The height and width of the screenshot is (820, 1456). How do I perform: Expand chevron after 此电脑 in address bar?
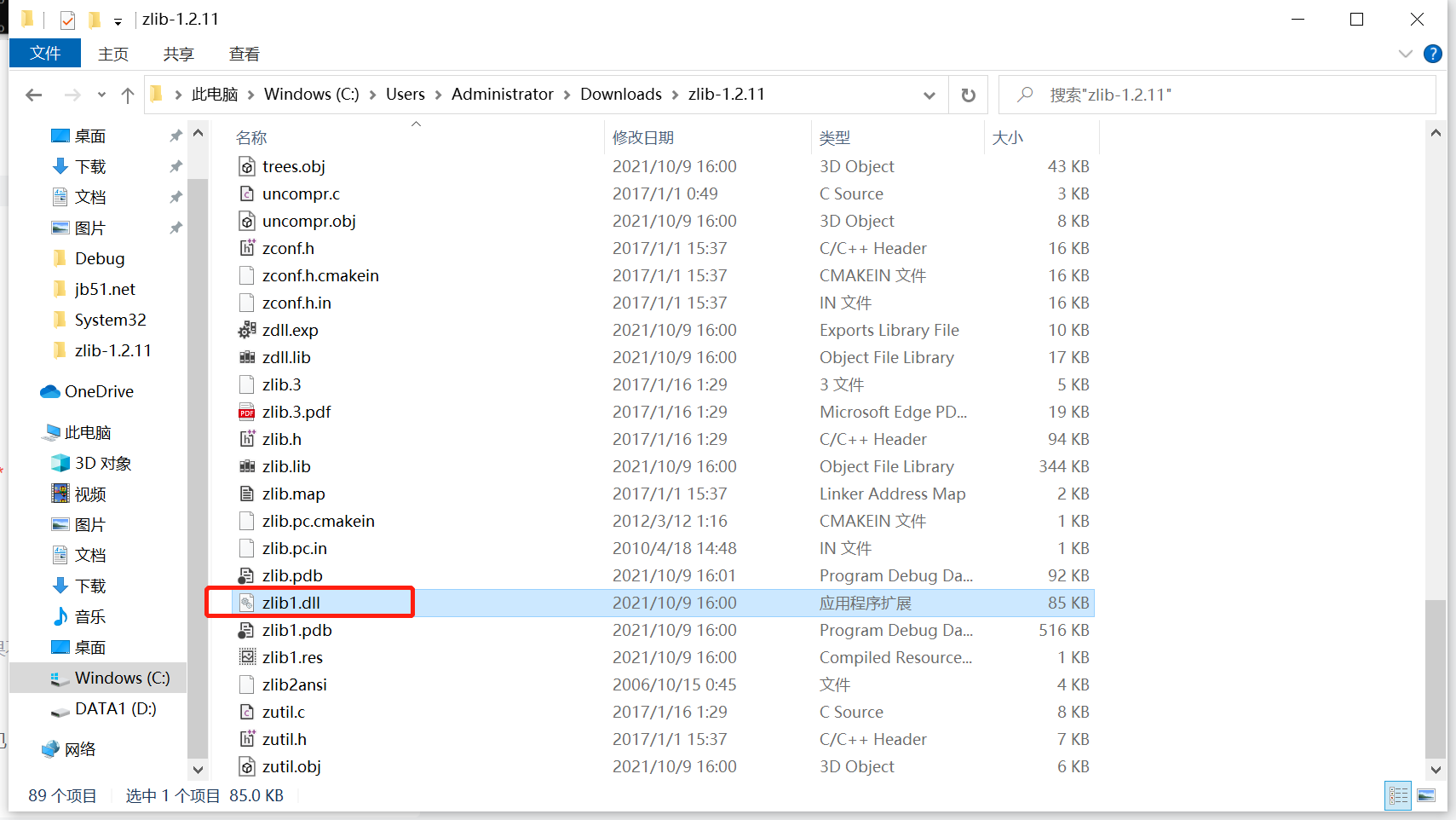pos(251,95)
